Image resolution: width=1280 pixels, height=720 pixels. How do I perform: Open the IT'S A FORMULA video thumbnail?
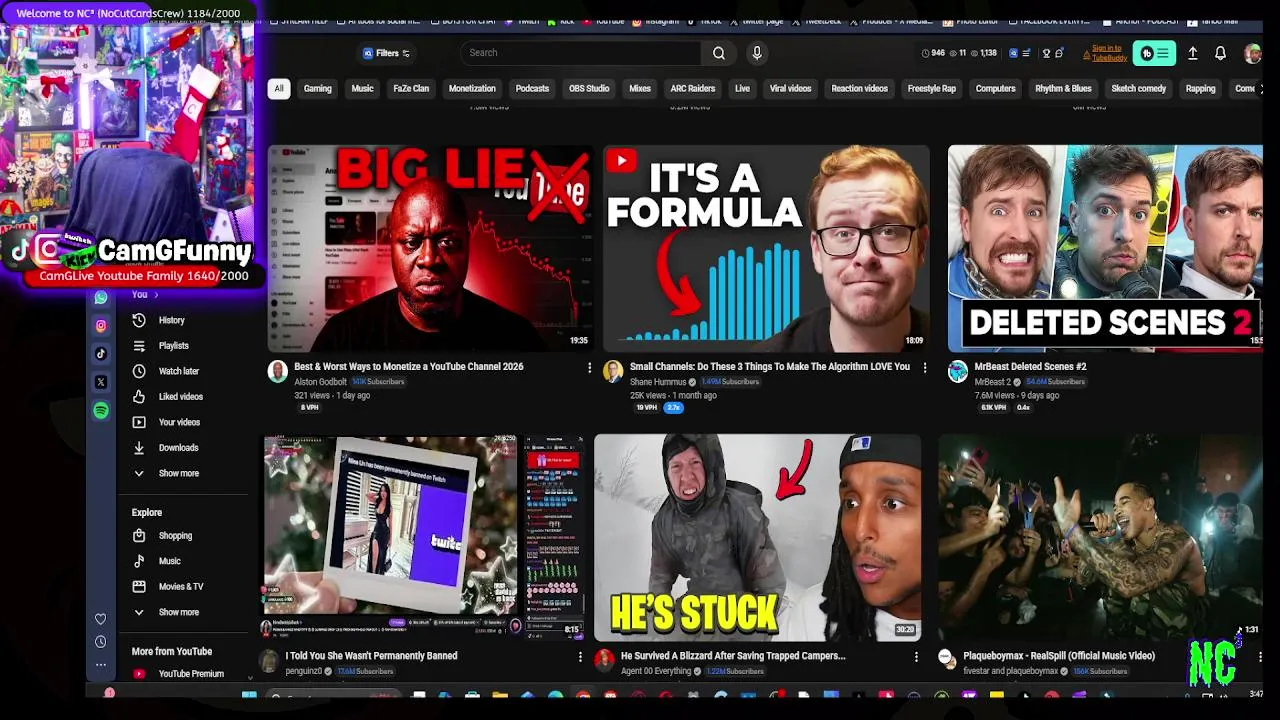point(766,249)
